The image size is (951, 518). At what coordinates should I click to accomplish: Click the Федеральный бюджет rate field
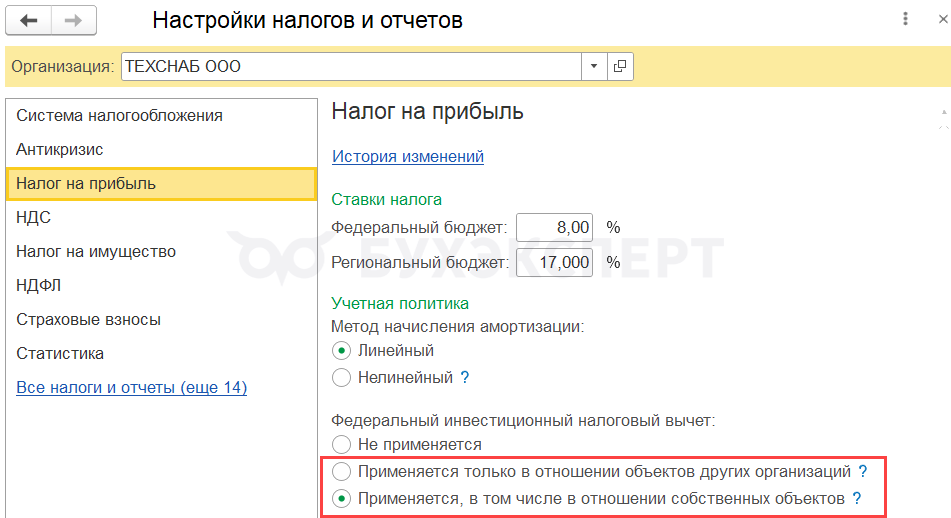(x=555, y=227)
